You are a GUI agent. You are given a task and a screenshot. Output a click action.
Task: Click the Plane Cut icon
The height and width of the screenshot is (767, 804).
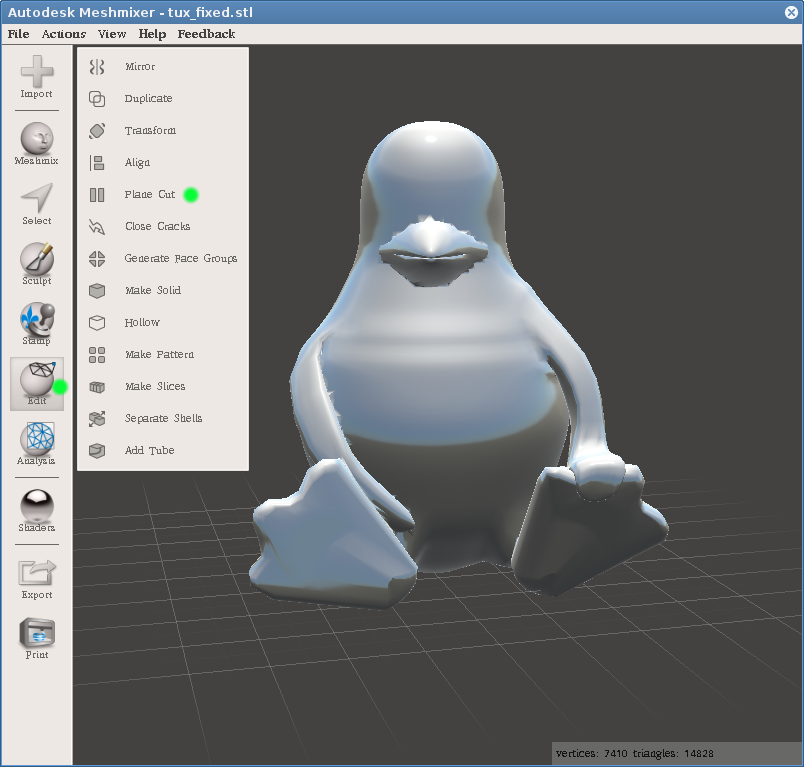pos(97,195)
